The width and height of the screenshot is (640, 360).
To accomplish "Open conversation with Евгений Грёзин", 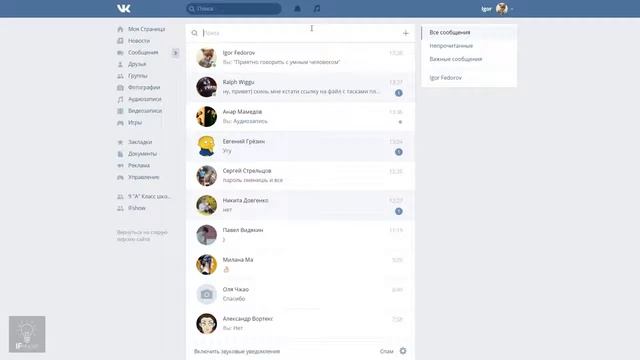I will tap(300, 146).
